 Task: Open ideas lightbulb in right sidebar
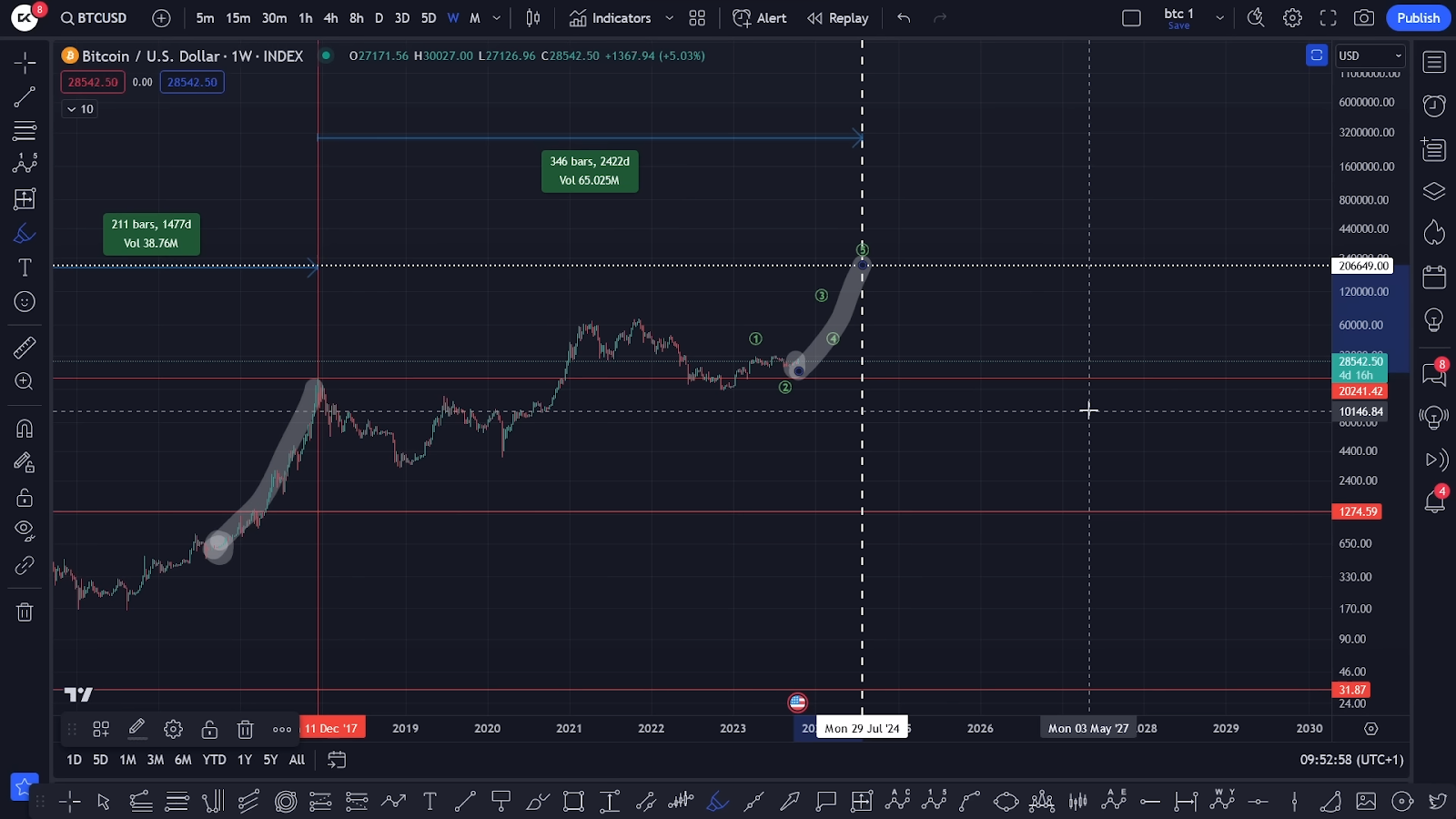(x=1434, y=320)
